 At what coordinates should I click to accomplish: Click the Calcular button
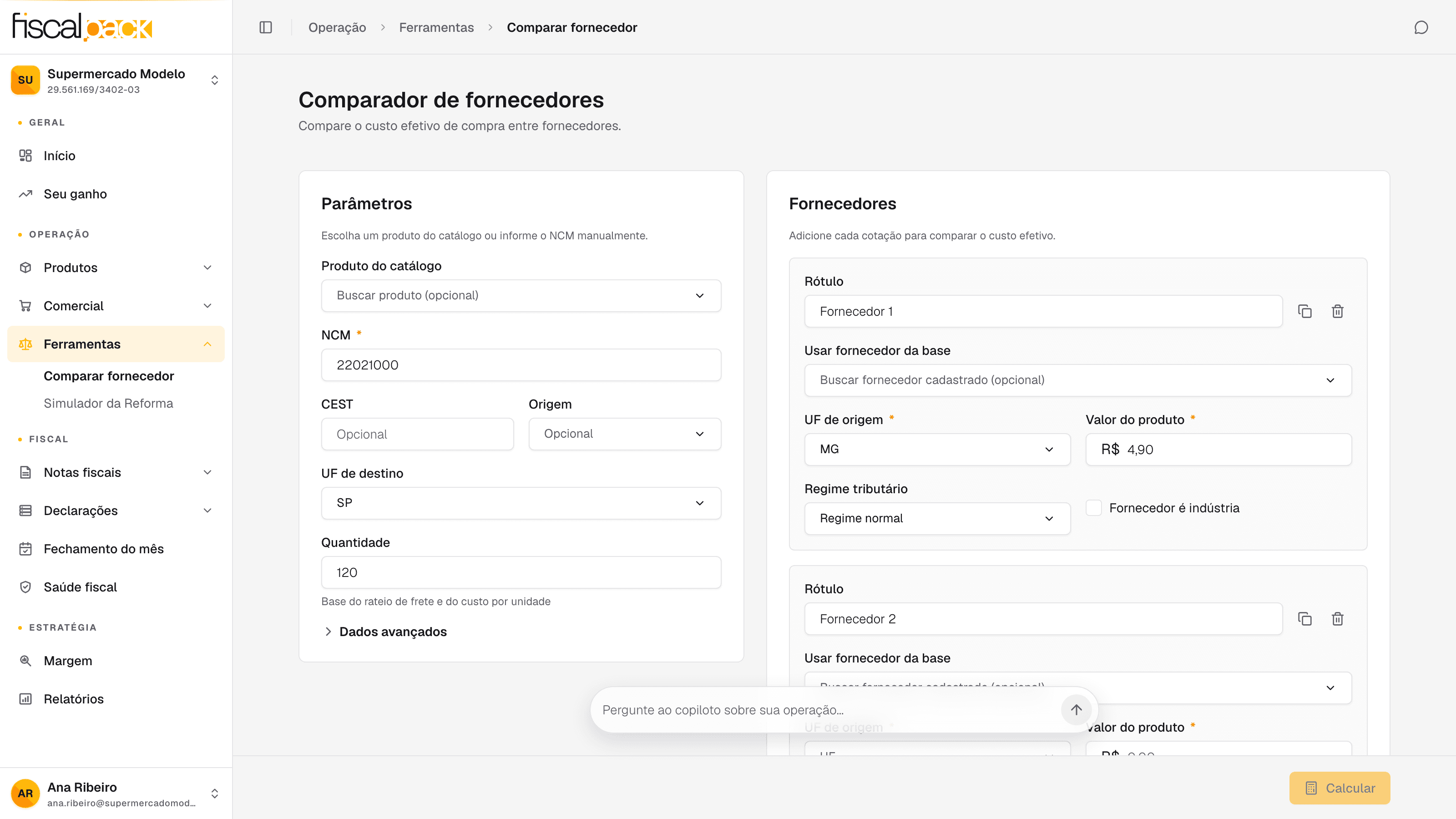click(1340, 788)
